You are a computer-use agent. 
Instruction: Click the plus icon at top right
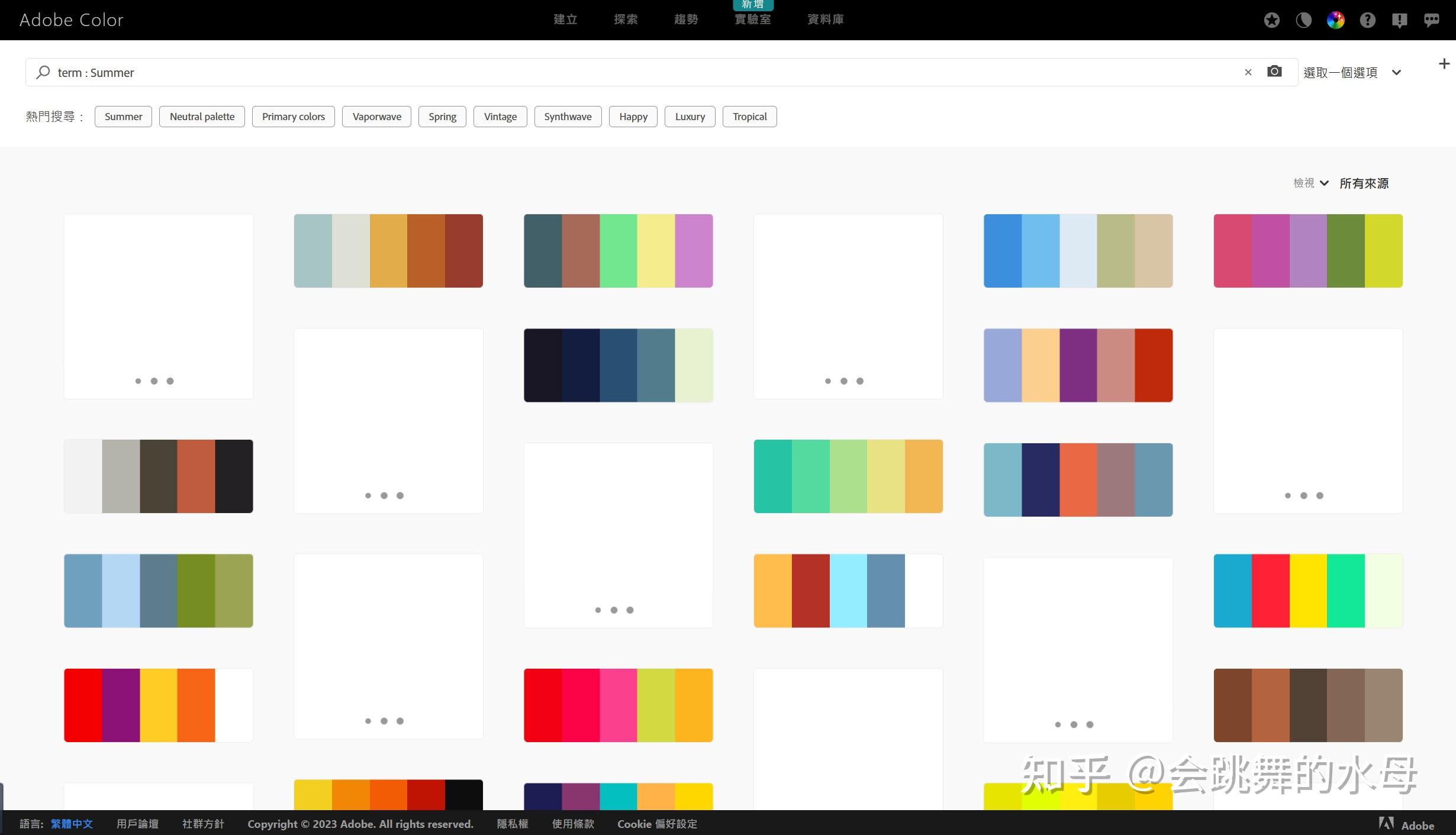point(1444,63)
